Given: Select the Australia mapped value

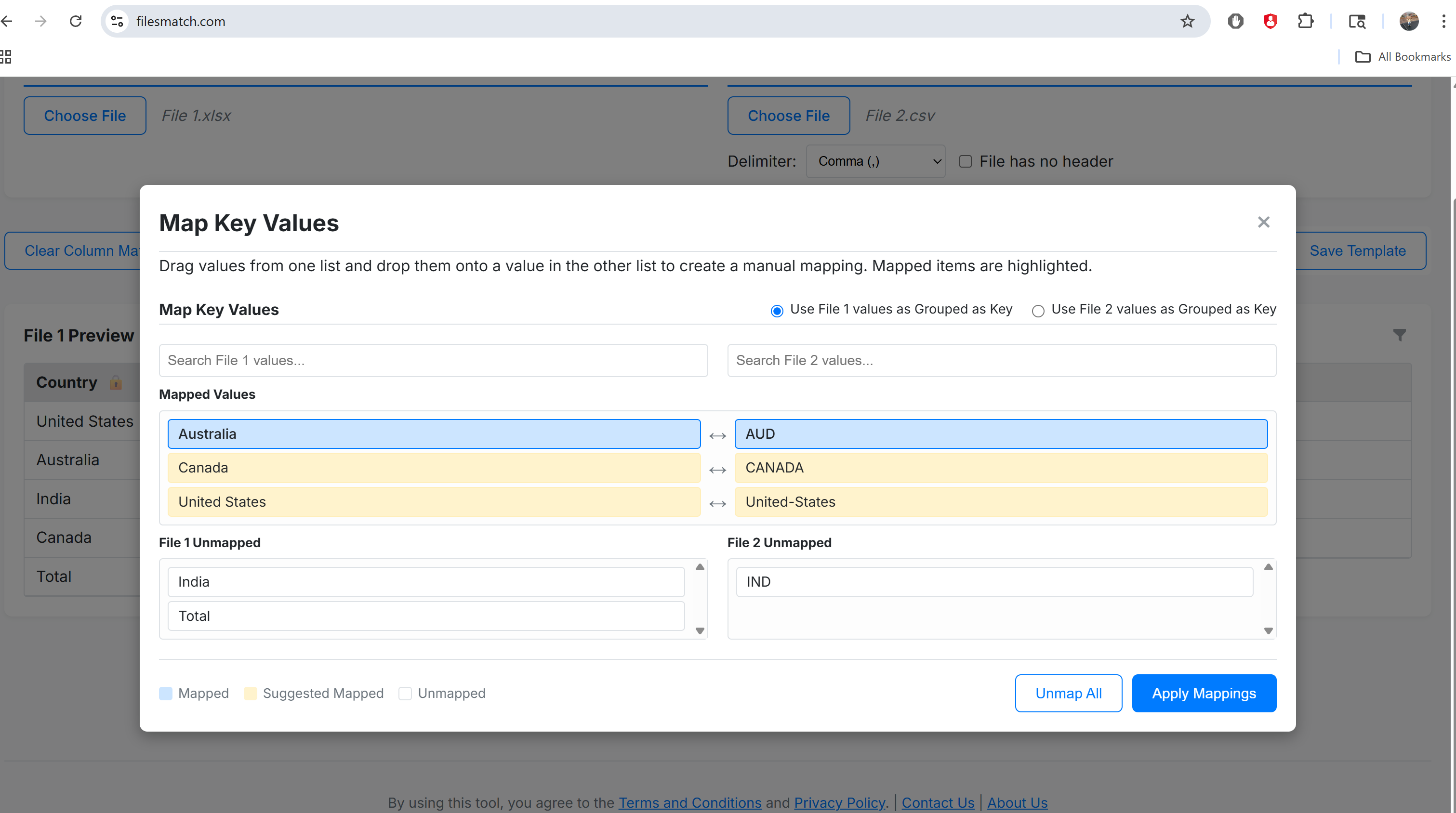Looking at the screenshot, I should tap(434, 434).
